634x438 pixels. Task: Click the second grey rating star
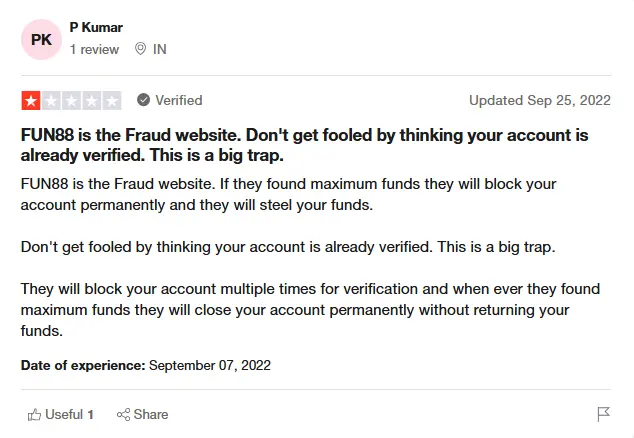(51, 100)
